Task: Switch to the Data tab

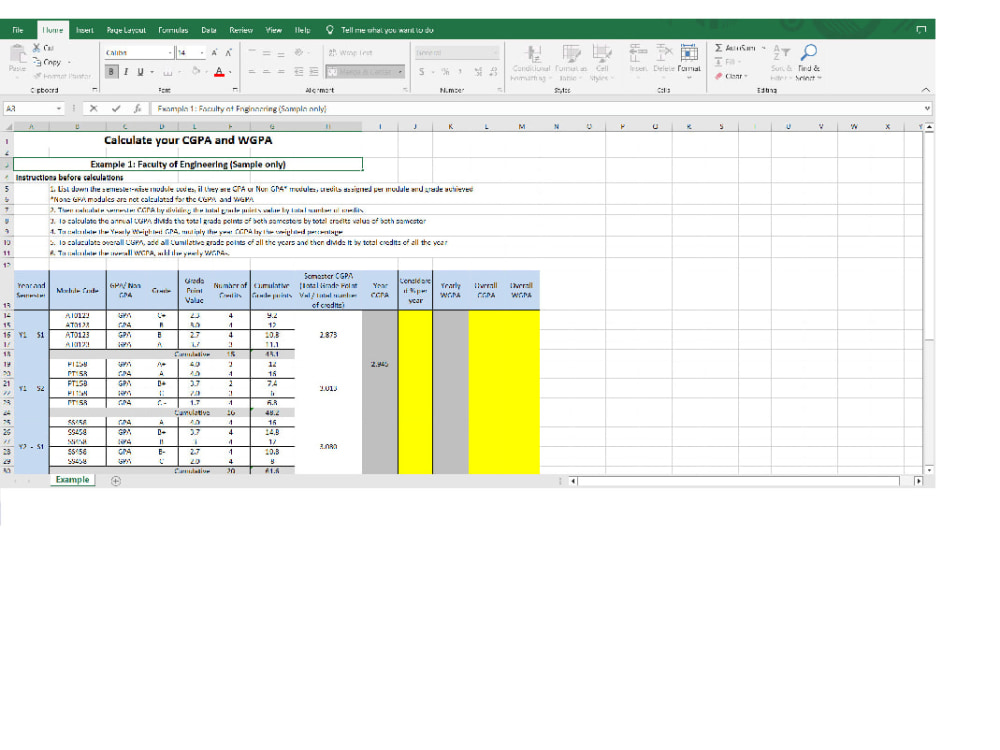Action: coord(209,30)
